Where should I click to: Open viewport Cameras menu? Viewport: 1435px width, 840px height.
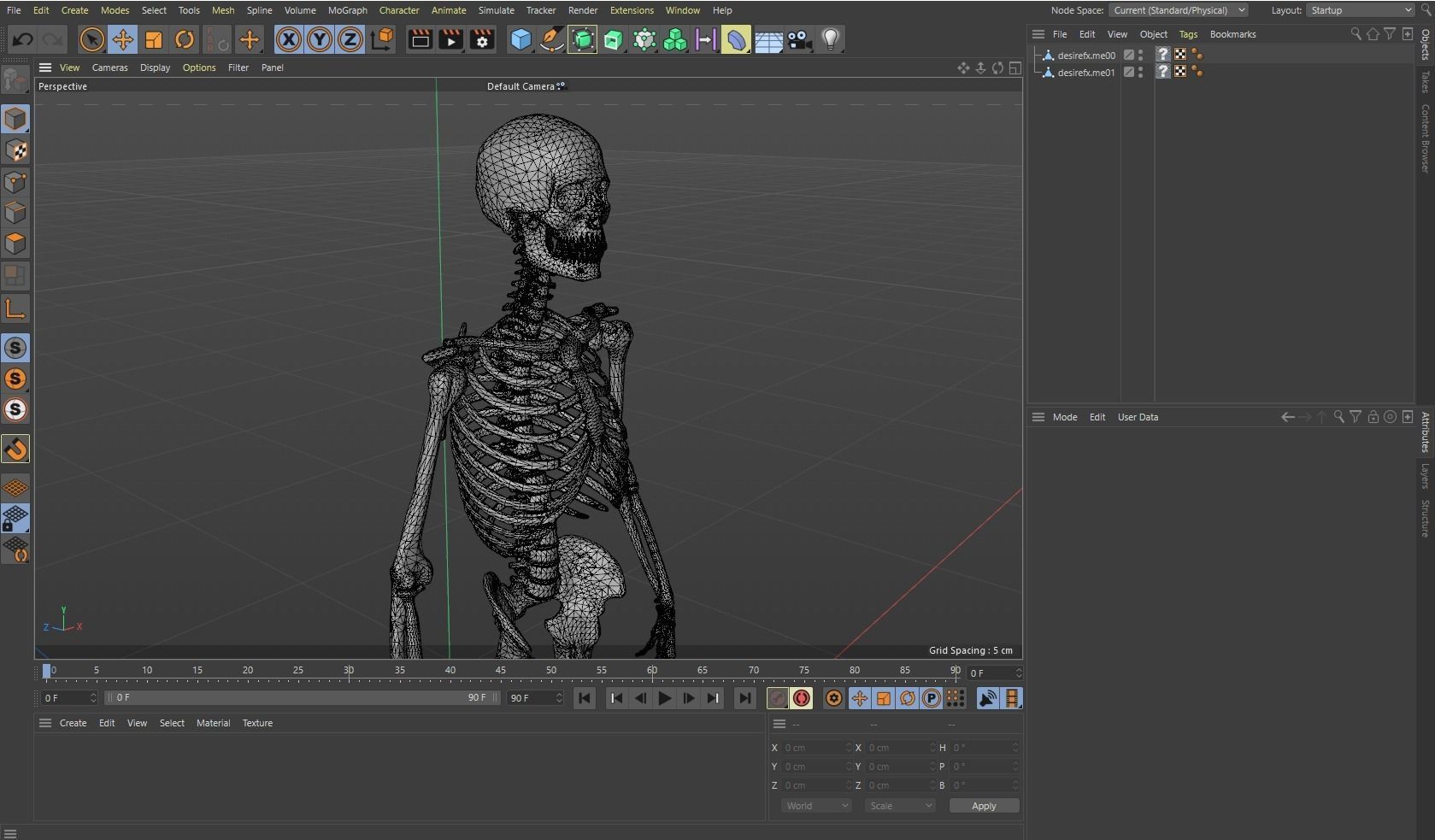[x=109, y=68]
